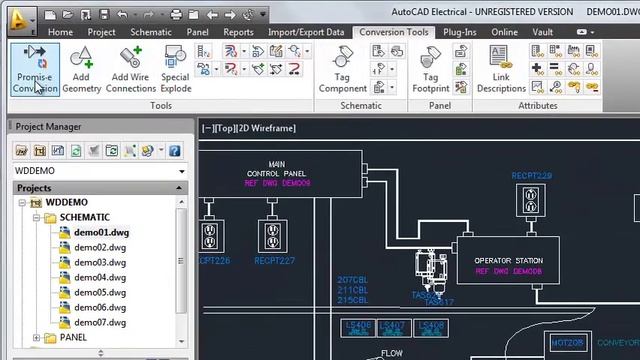Screen dimensions: 640x360
Task: Click the Redo arrow icon
Action: pos(148,16)
